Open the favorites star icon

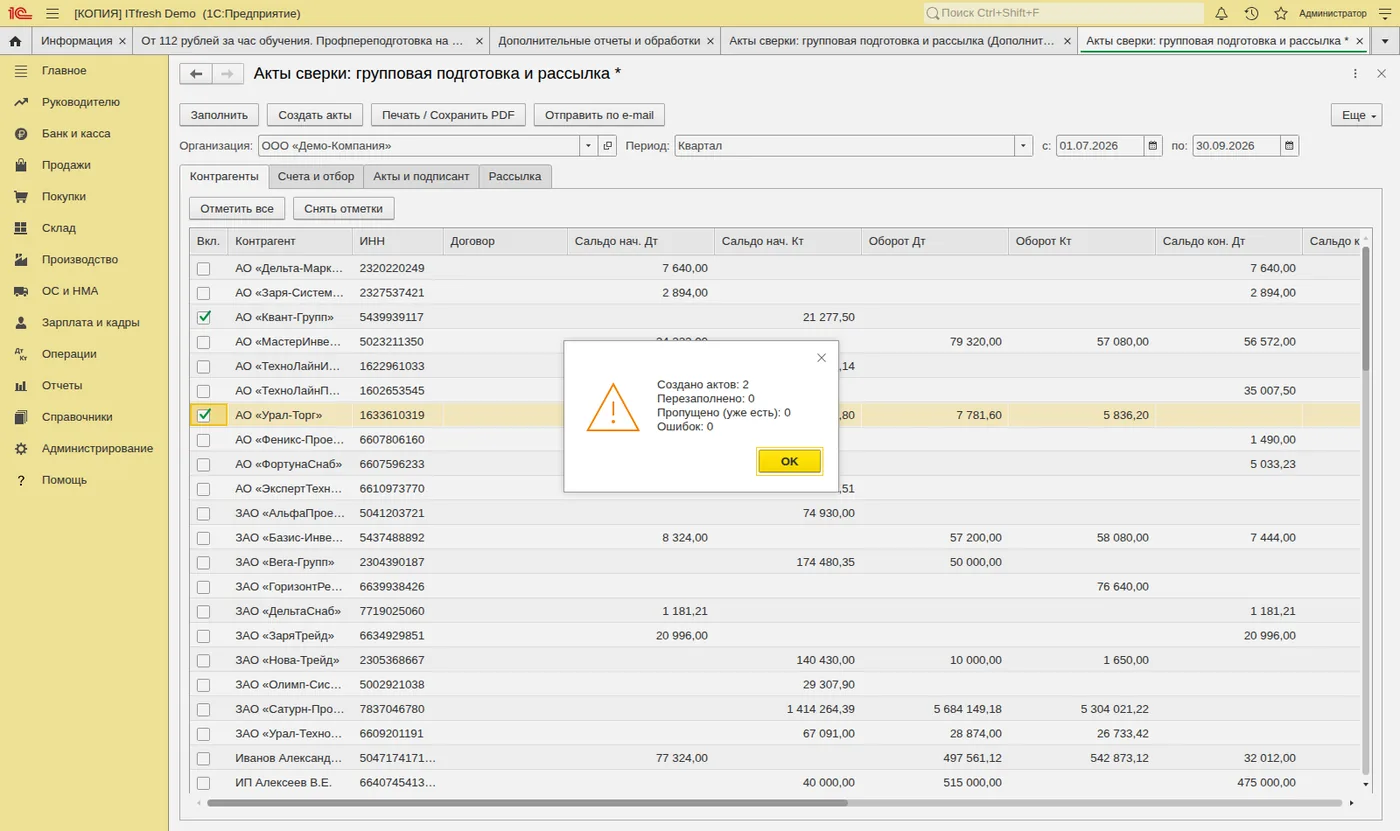(x=1281, y=13)
